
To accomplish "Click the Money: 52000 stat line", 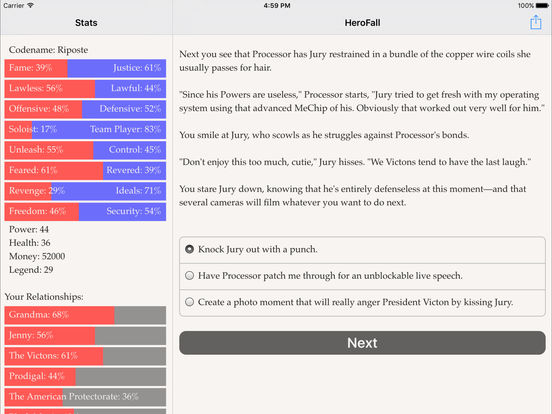I will coord(37,256).
